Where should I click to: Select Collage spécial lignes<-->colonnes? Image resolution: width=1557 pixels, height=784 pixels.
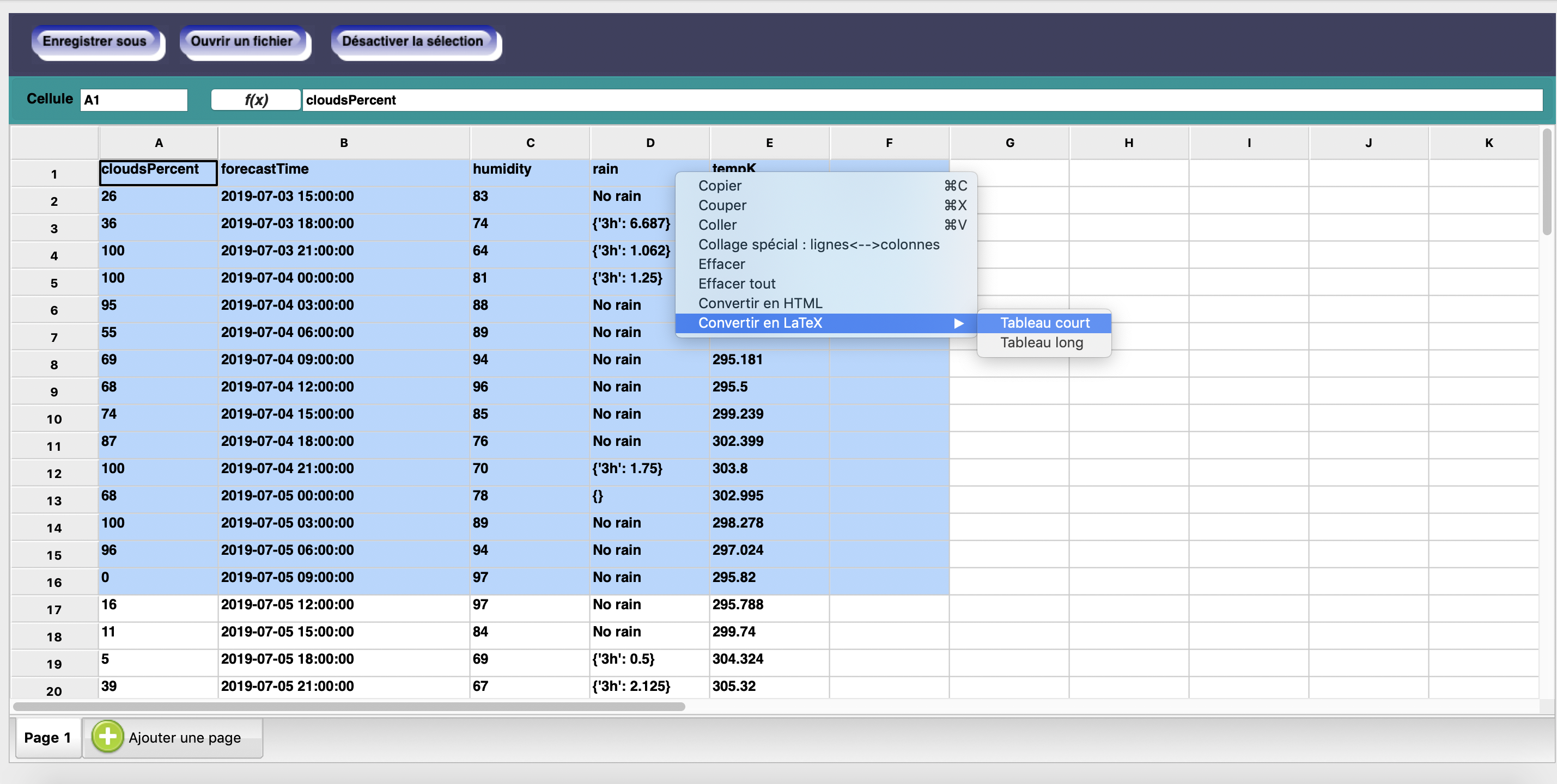pyautogui.click(x=826, y=244)
